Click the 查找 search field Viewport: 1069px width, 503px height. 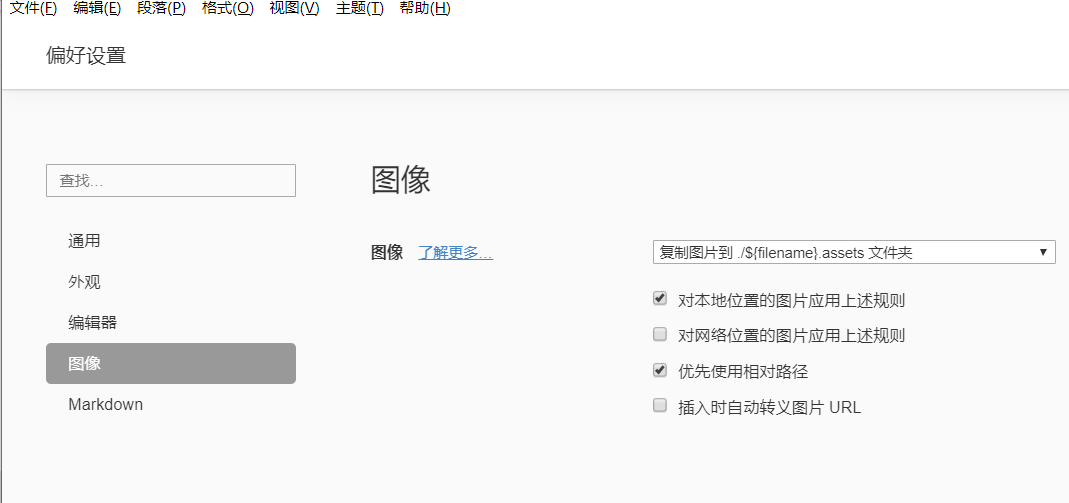[x=170, y=181]
